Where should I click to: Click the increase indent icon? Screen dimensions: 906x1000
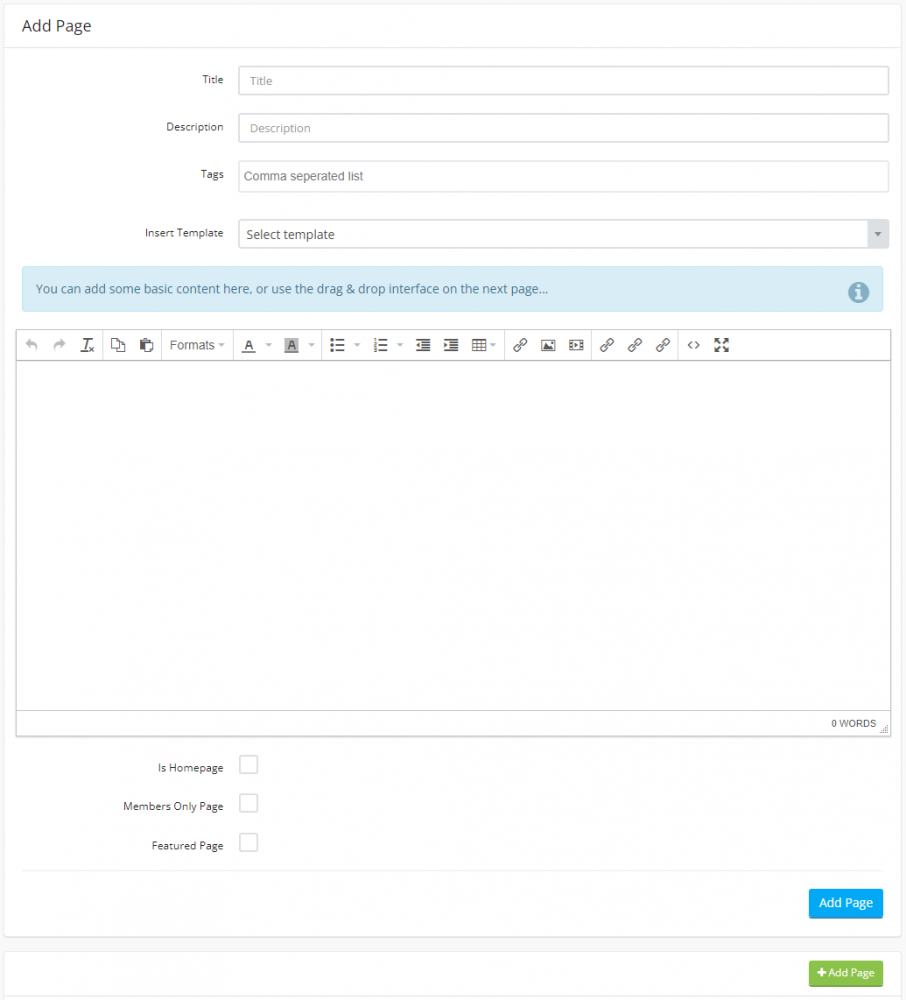pyautogui.click(x=451, y=345)
